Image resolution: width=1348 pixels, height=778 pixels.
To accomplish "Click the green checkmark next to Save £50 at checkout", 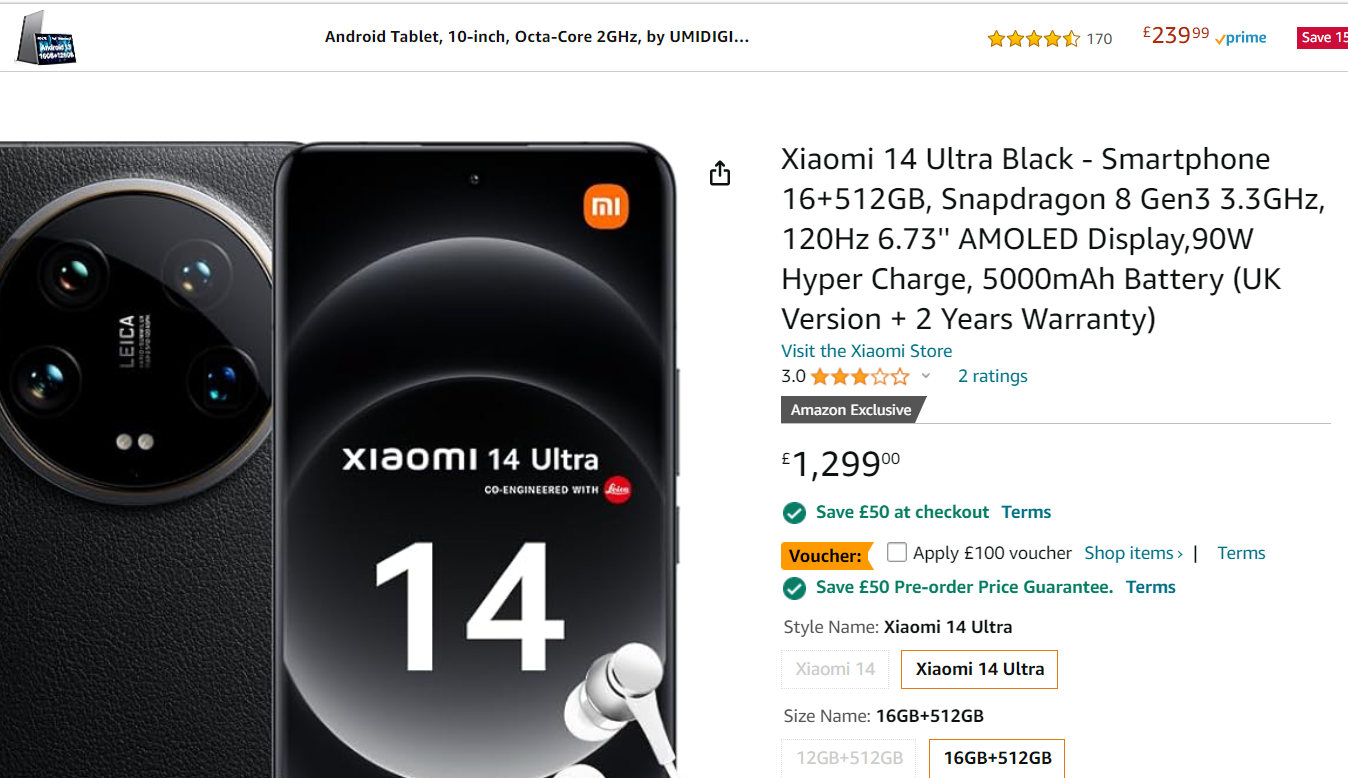I will tap(794, 513).
